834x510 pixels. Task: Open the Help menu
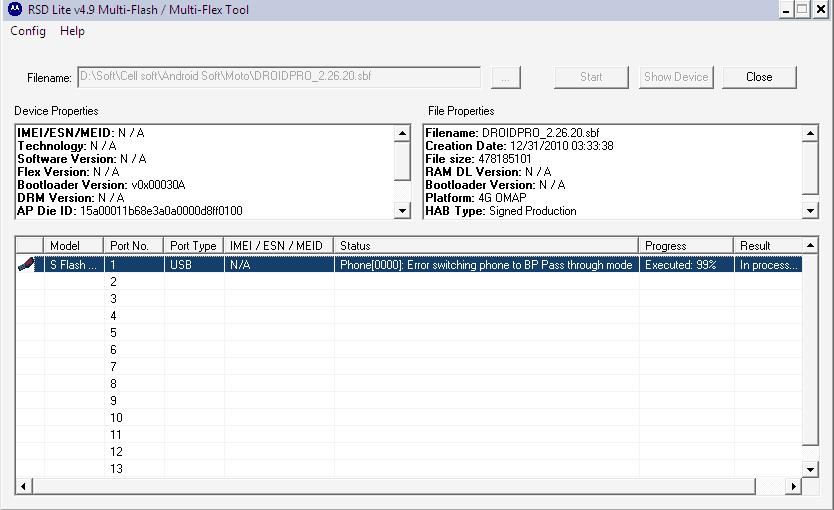pos(72,31)
